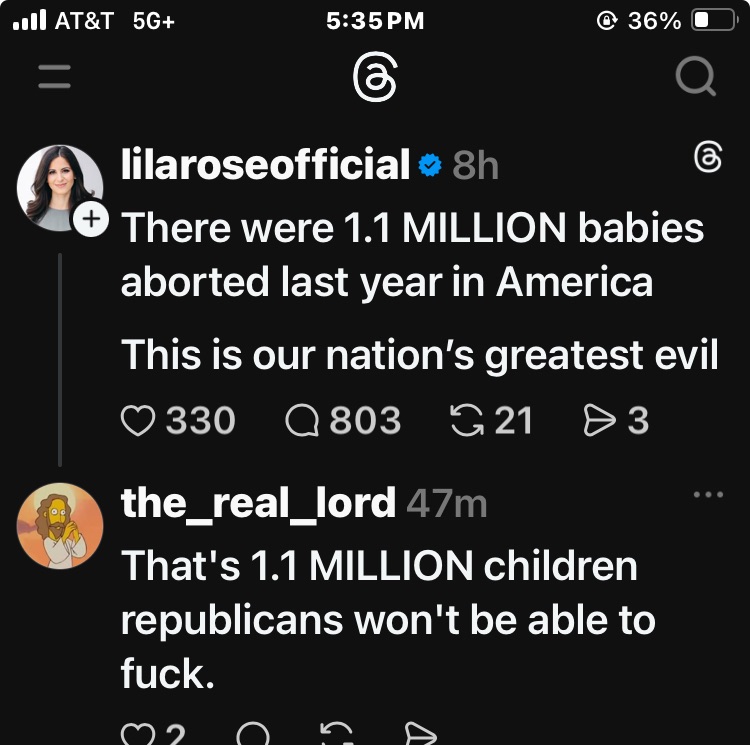Open the_real_lord's profile by username

[258, 503]
